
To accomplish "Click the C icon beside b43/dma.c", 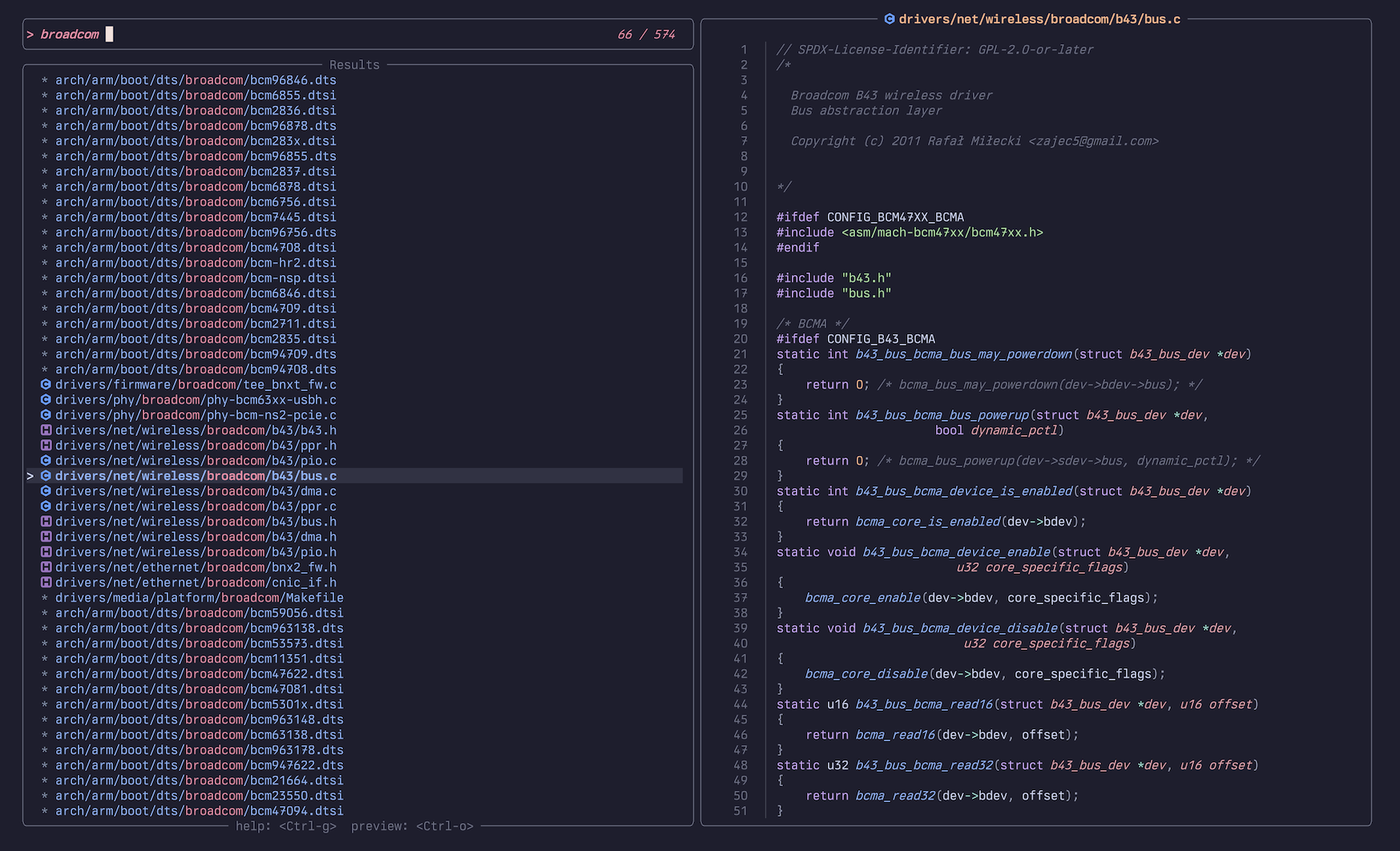I will pyautogui.click(x=46, y=491).
